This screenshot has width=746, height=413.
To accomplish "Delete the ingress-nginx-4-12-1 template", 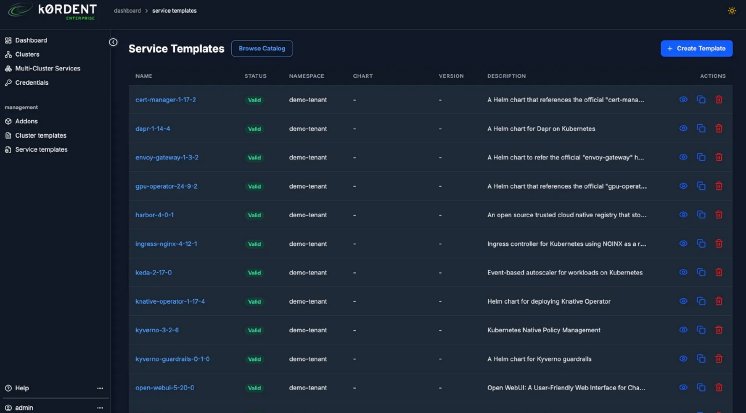I will pyautogui.click(x=719, y=244).
